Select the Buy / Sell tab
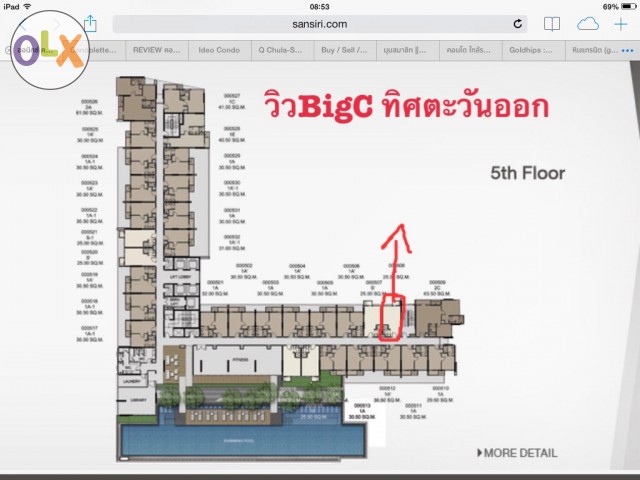640x480 pixels. (342, 49)
